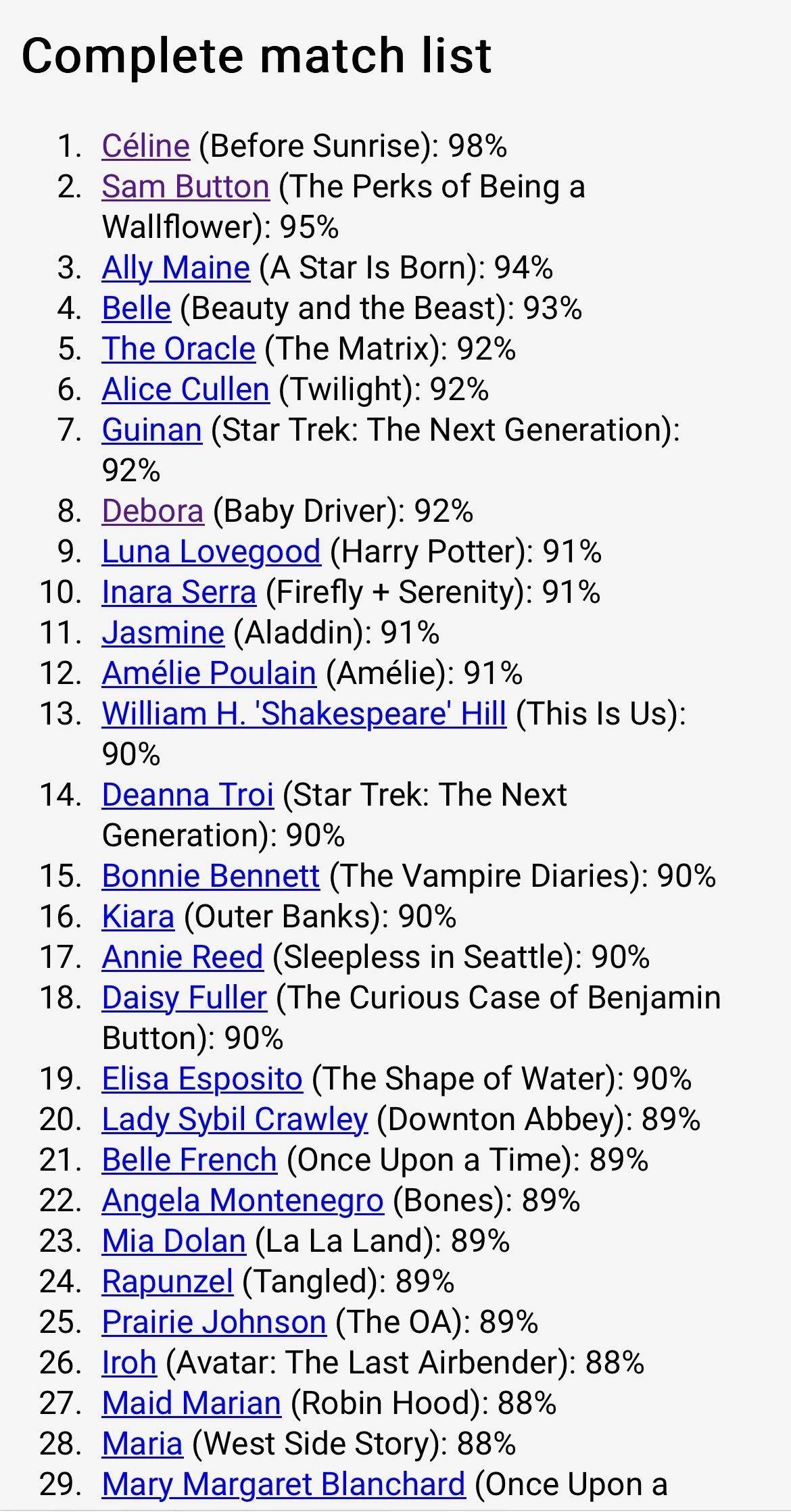The image size is (791, 1512).
Task: Open the Amélie Poulain link
Action: 209,673
